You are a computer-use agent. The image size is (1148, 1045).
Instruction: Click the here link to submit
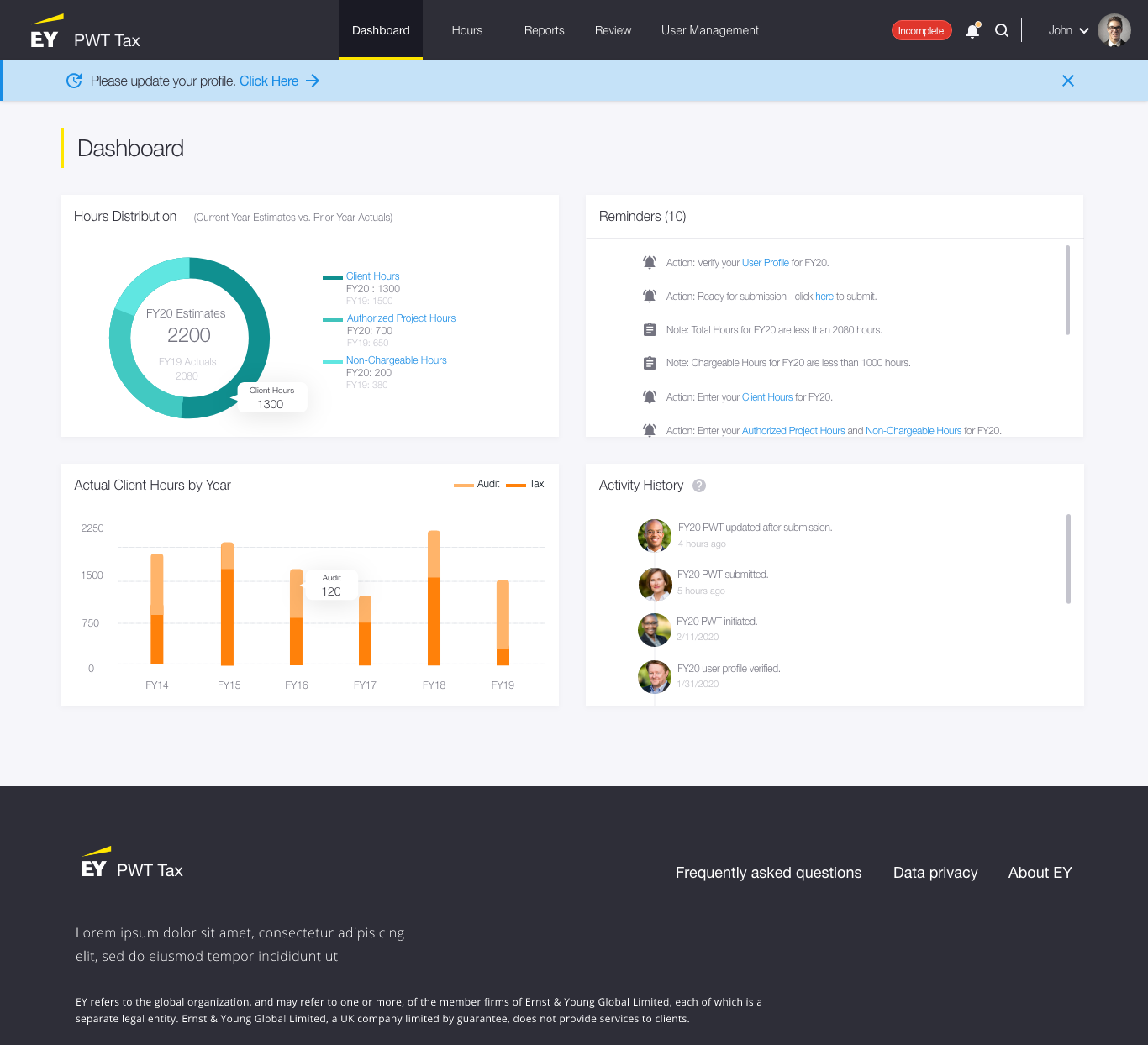click(824, 296)
